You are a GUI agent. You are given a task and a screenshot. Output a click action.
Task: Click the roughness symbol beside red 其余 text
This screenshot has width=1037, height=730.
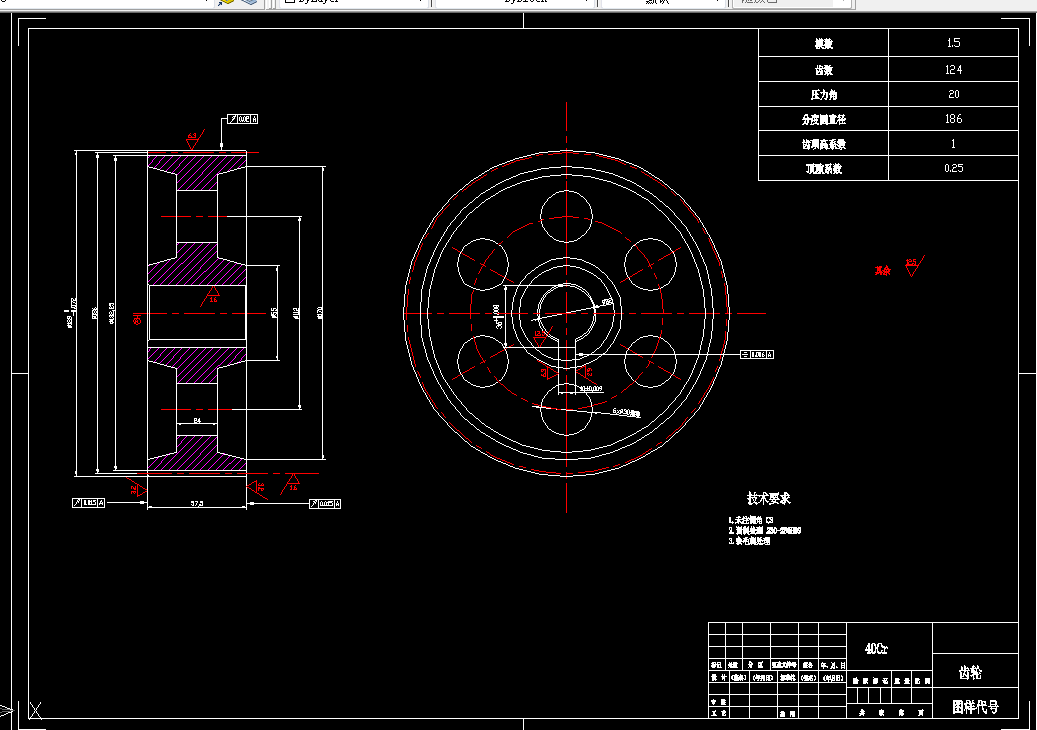click(x=914, y=265)
